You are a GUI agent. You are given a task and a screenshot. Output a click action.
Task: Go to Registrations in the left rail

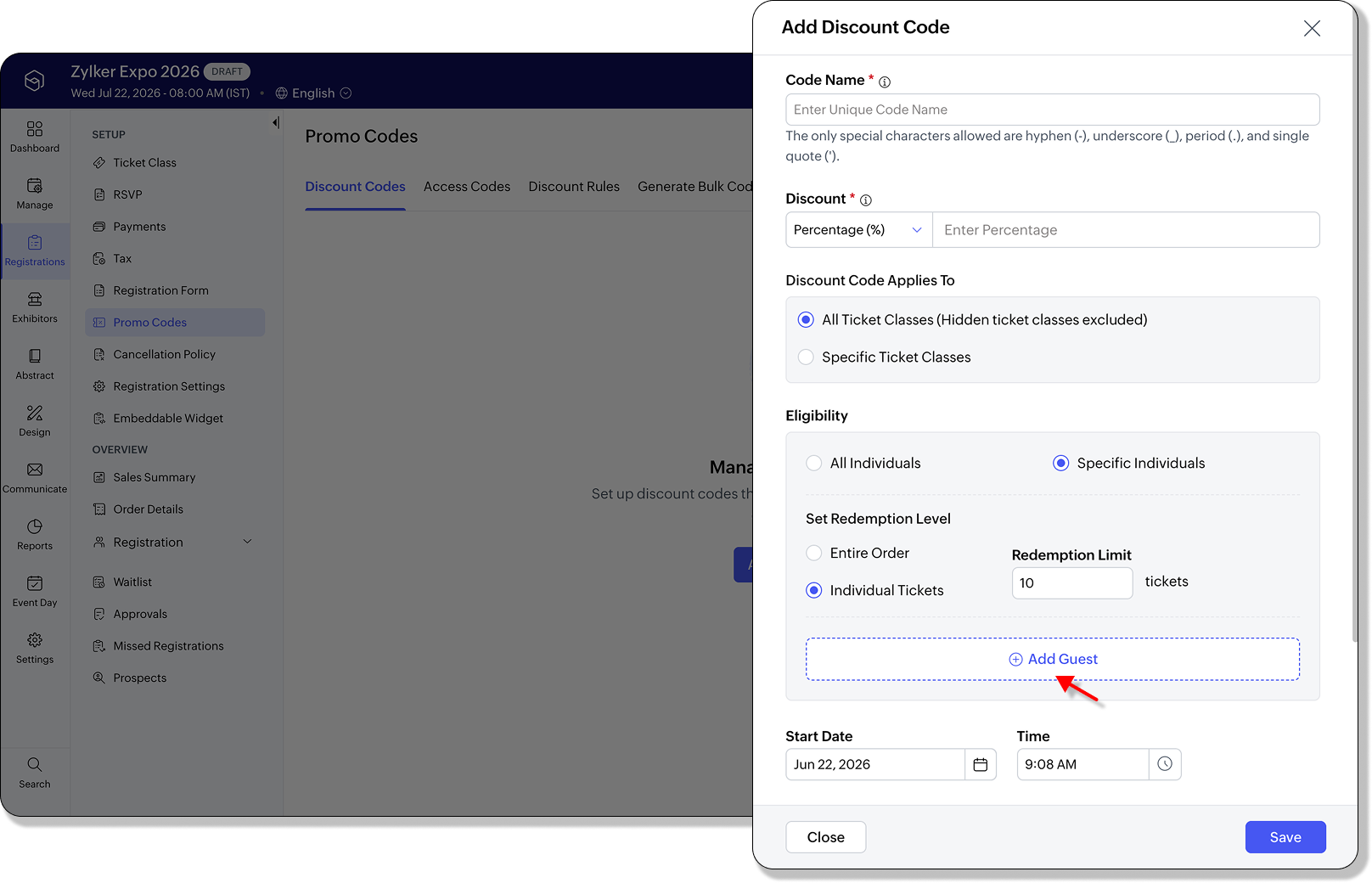point(35,251)
